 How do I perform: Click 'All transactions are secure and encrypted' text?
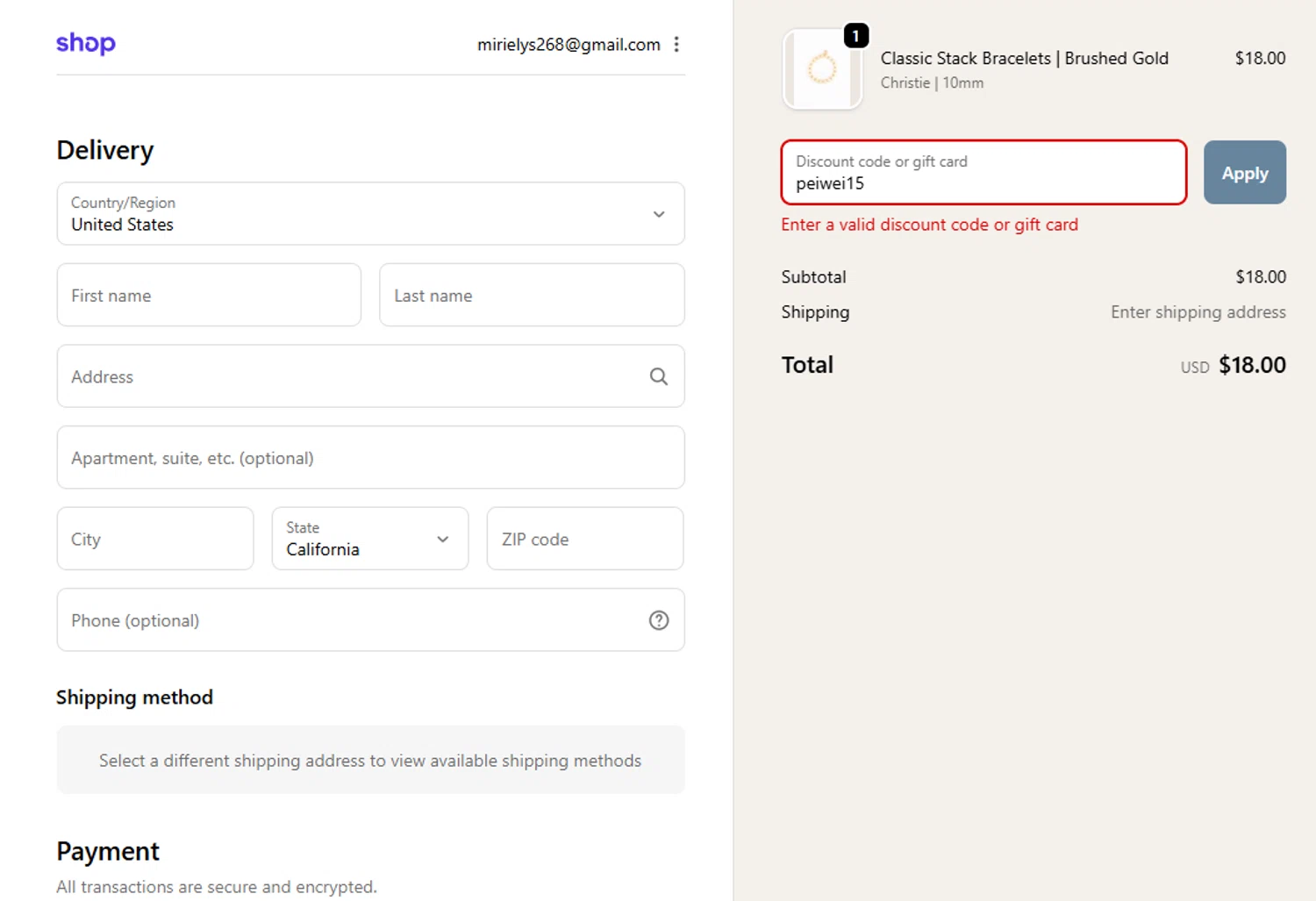(217, 887)
